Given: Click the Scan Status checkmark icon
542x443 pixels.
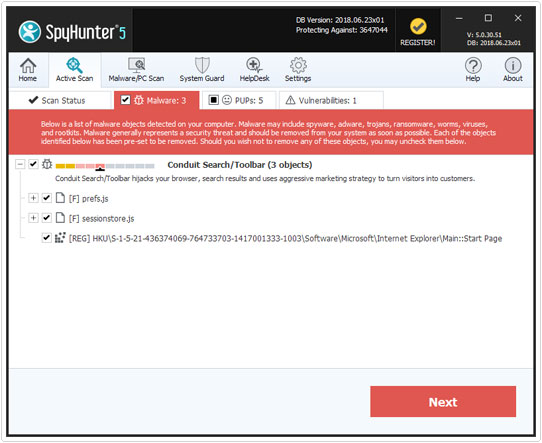Looking at the screenshot, I should coord(33,100).
